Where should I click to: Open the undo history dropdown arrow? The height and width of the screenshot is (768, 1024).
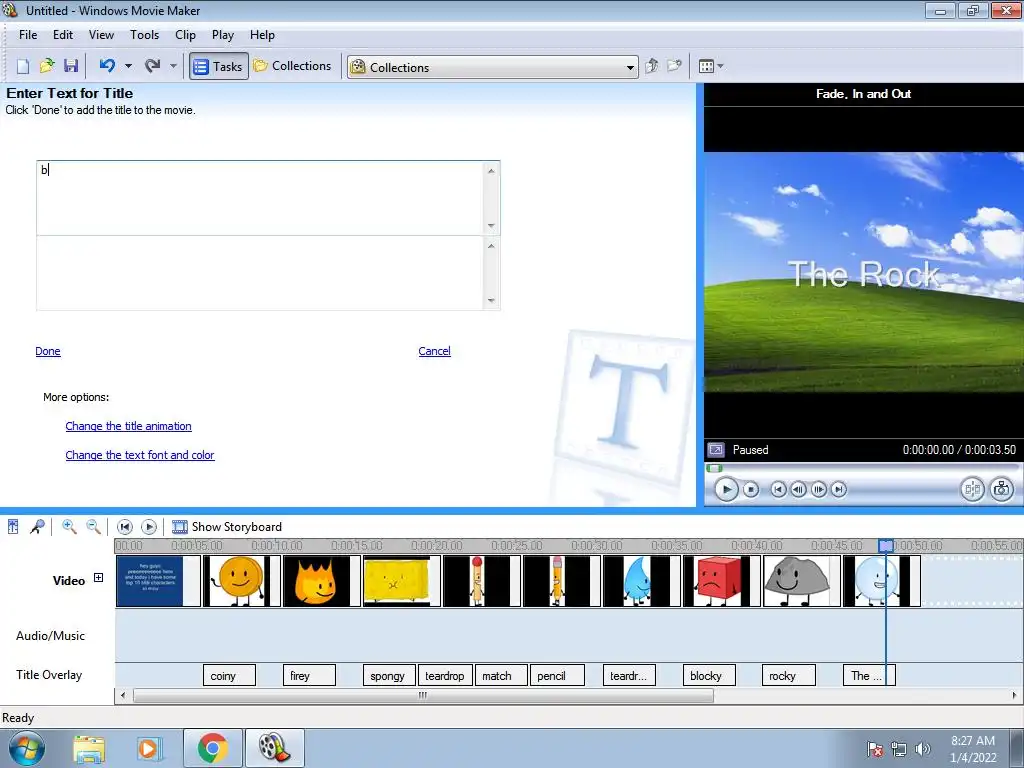[129, 66]
